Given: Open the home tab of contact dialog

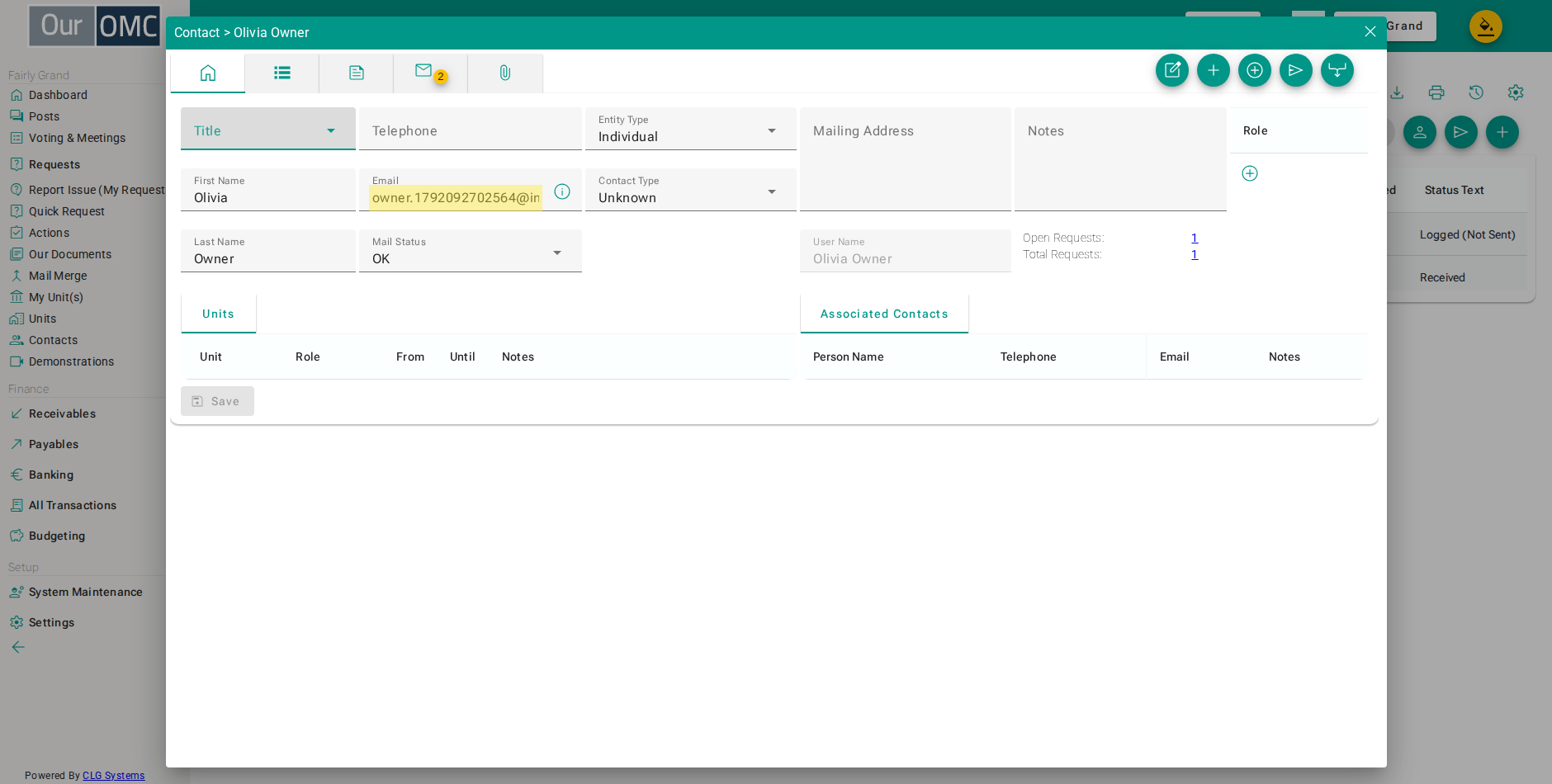Looking at the screenshot, I should (207, 73).
